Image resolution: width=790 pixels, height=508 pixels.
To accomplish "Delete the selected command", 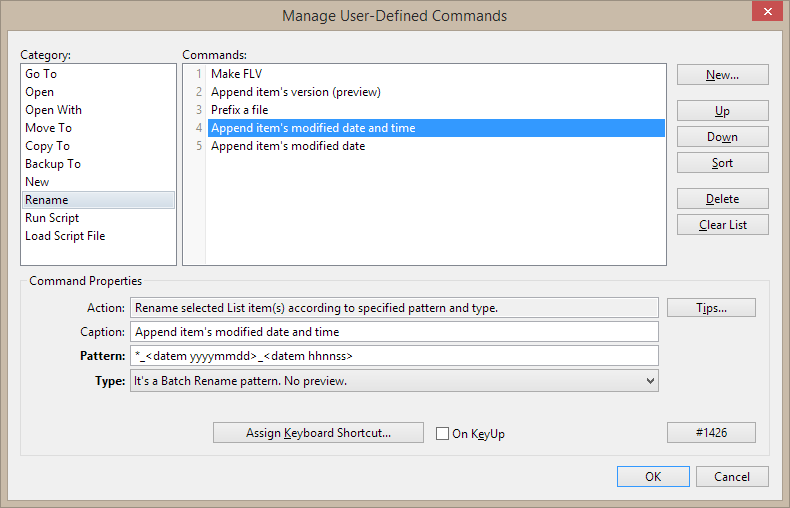I will [x=722, y=199].
